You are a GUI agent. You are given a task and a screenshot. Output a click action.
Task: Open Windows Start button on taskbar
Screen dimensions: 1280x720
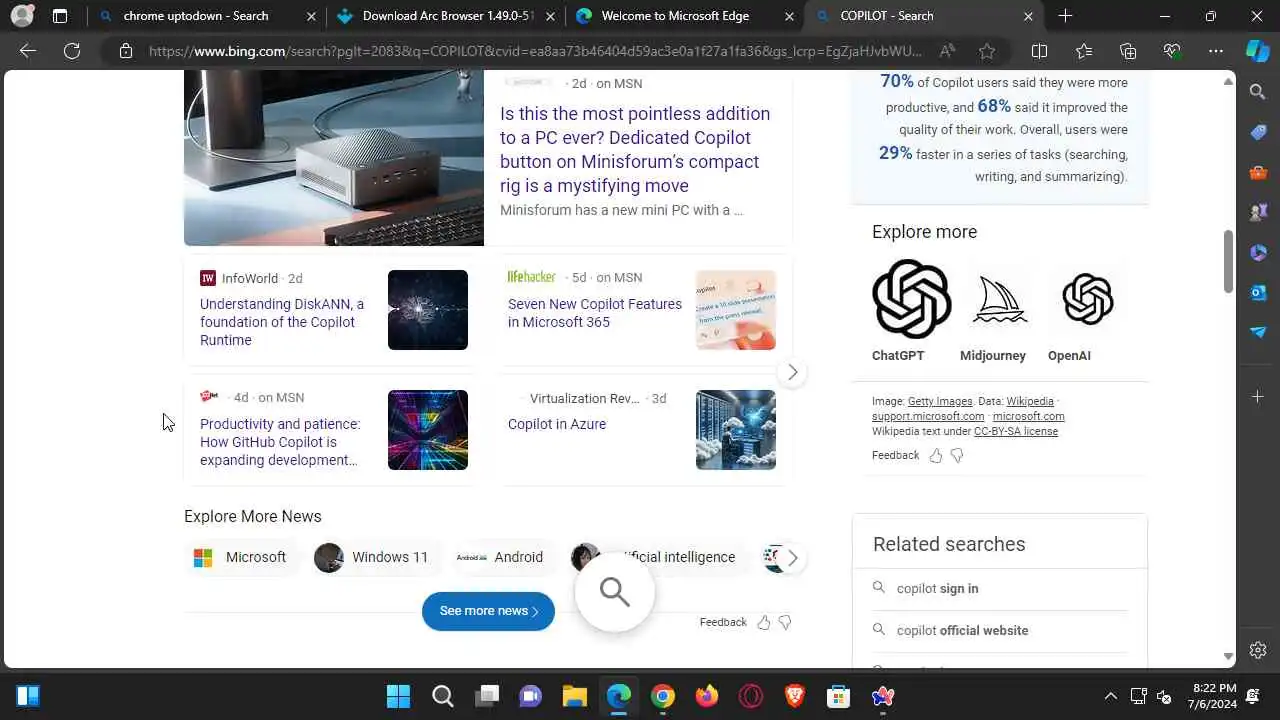[x=398, y=696]
